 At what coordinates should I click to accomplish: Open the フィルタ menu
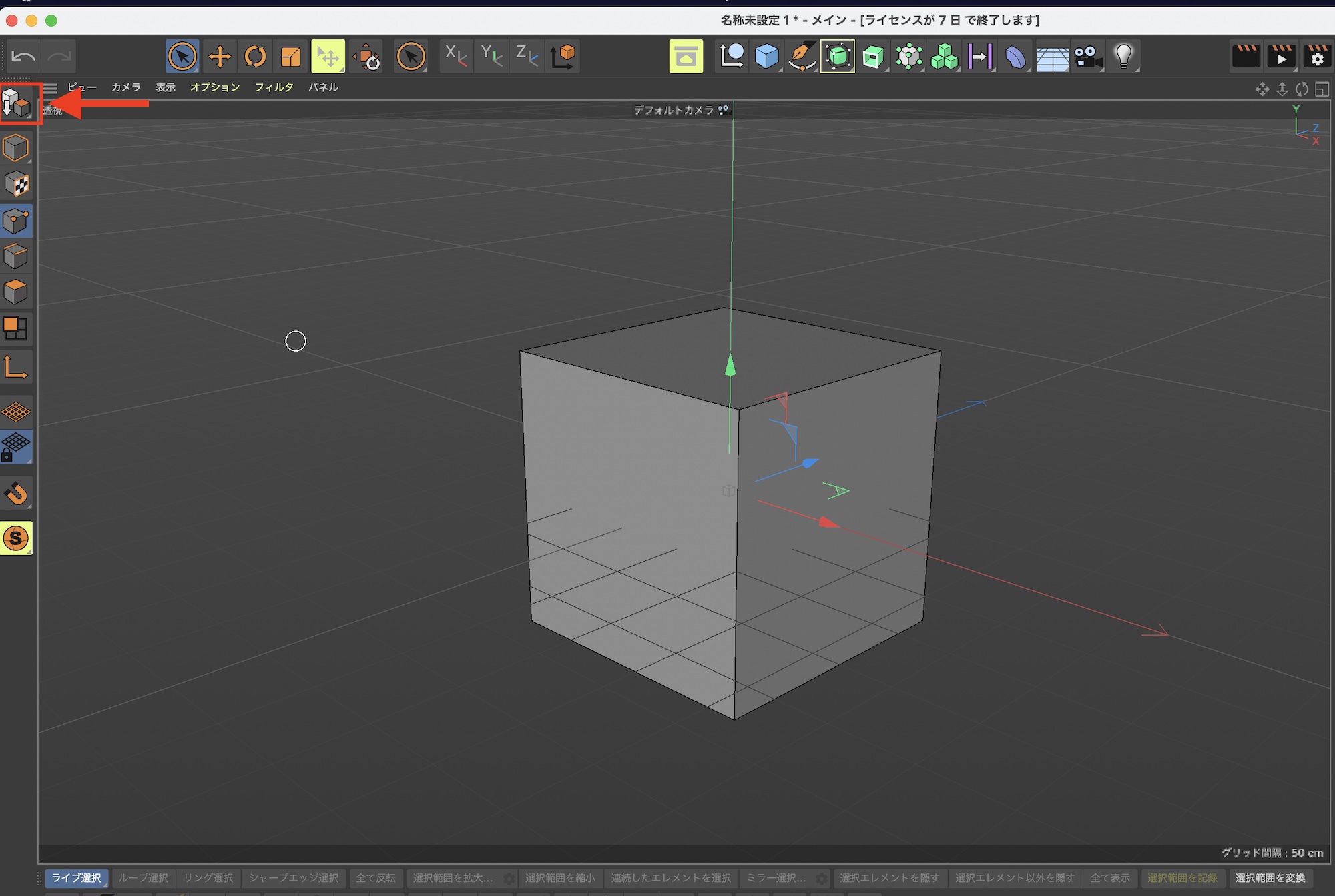coord(274,87)
